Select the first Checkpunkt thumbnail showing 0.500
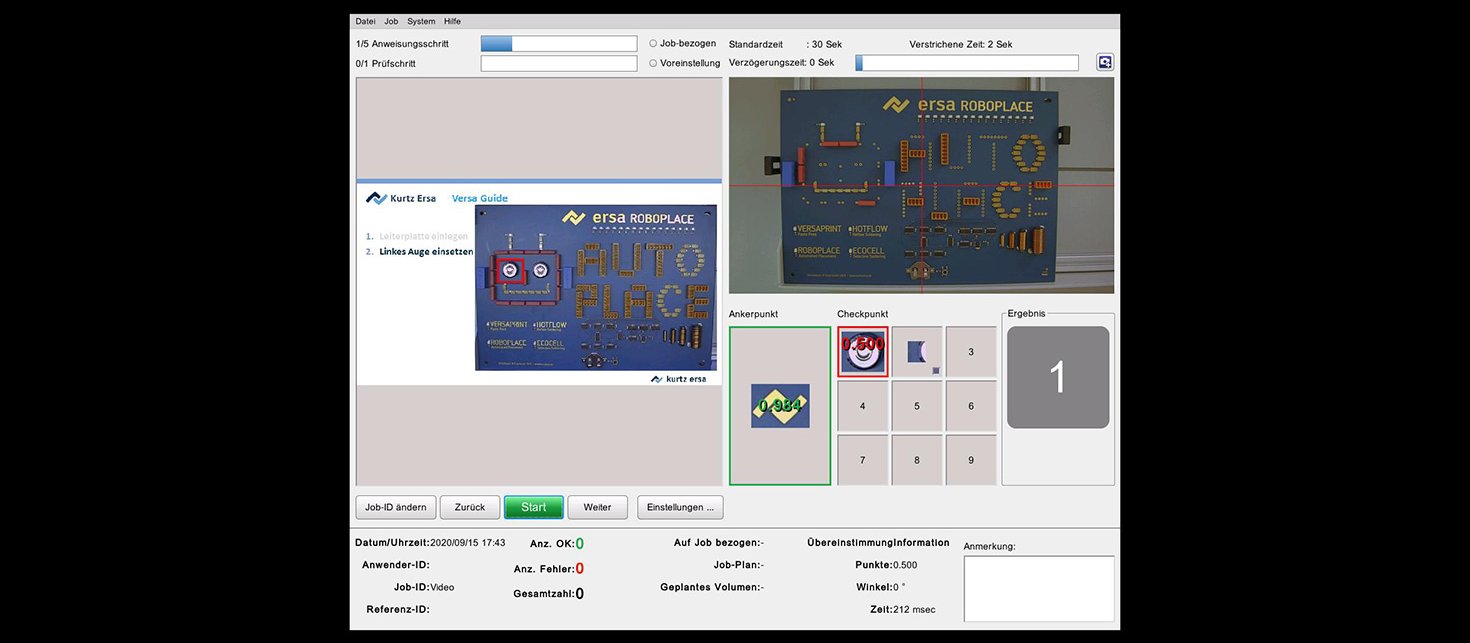The width and height of the screenshot is (1470, 643). tap(863, 352)
